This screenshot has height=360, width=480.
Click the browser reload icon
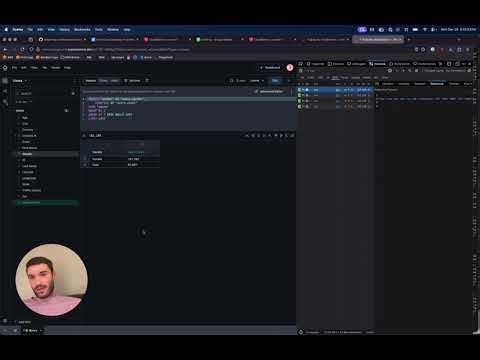click(x=22, y=49)
